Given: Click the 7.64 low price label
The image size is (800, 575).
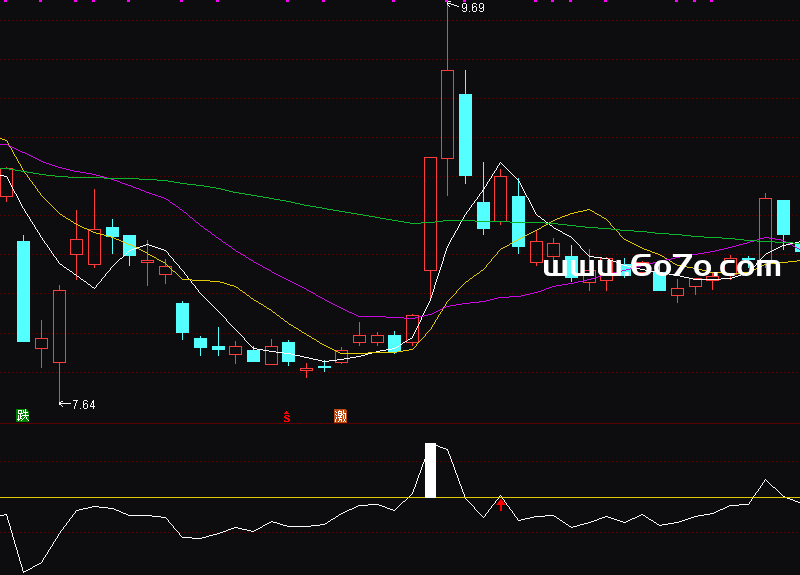Looking at the screenshot, I should pos(83,404).
